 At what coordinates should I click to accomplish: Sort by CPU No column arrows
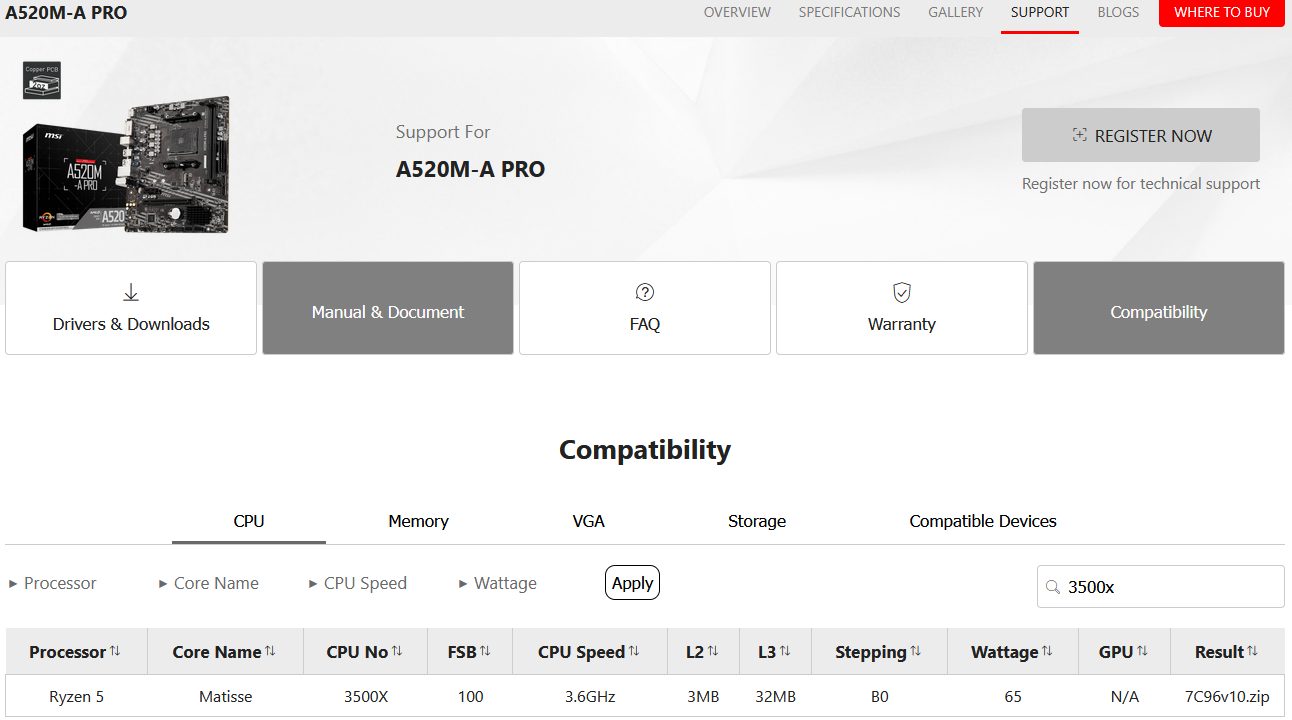tap(397, 651)
